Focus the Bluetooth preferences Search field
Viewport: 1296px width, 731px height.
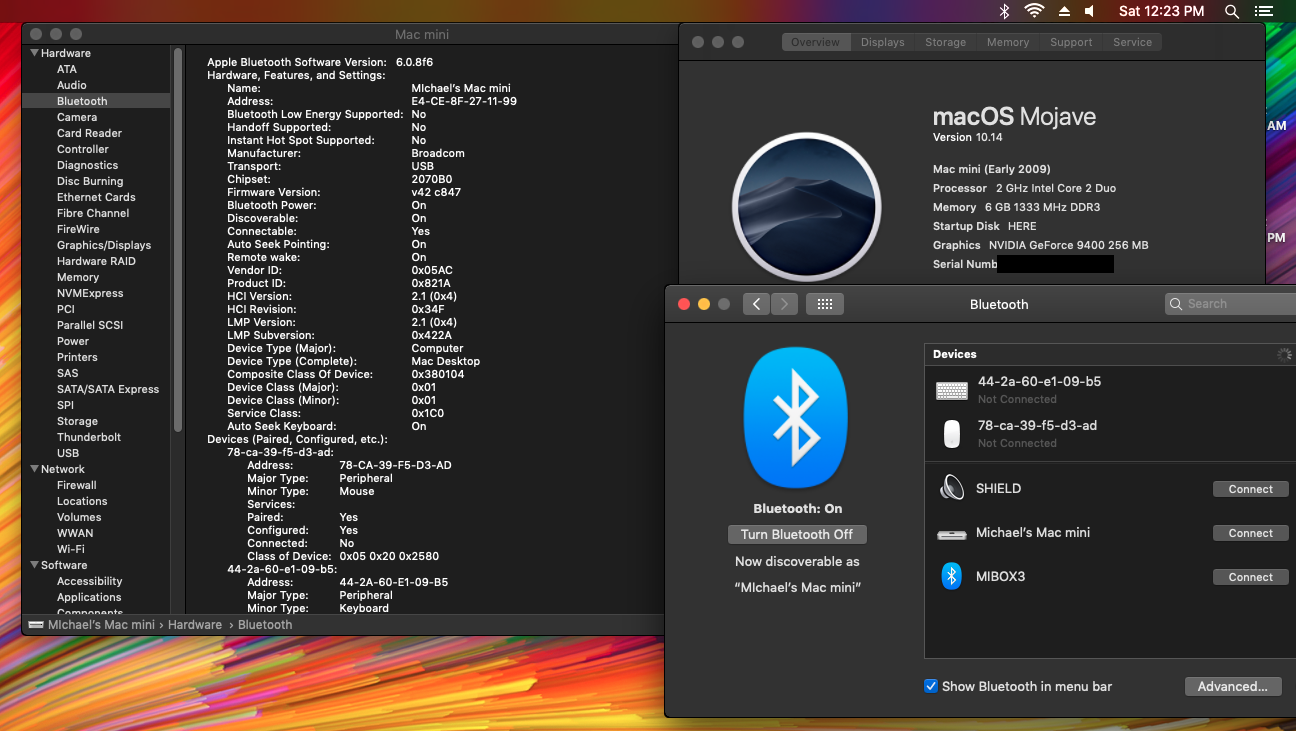(x=1232, y=304)
